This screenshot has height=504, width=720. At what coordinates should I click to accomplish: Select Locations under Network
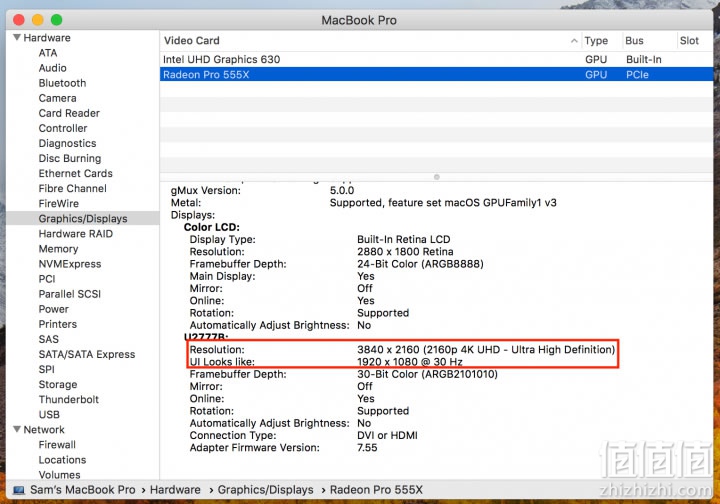(62, 459)
